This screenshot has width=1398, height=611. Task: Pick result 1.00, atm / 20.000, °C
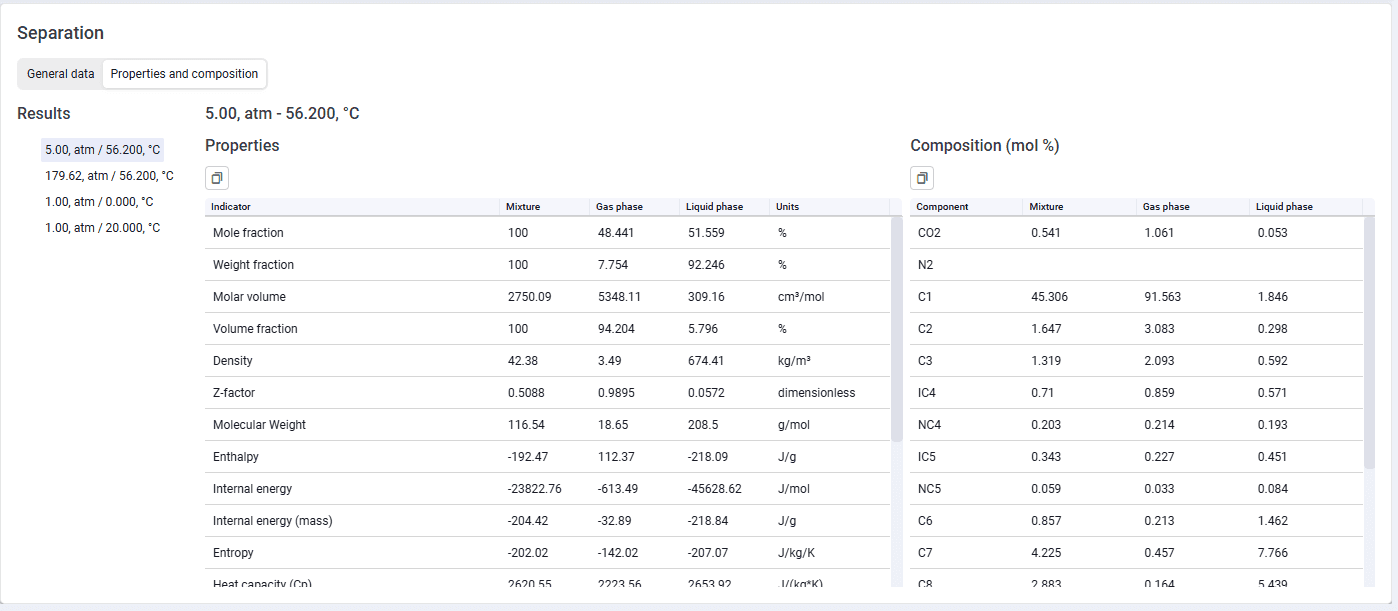click(x=102, y=228)
